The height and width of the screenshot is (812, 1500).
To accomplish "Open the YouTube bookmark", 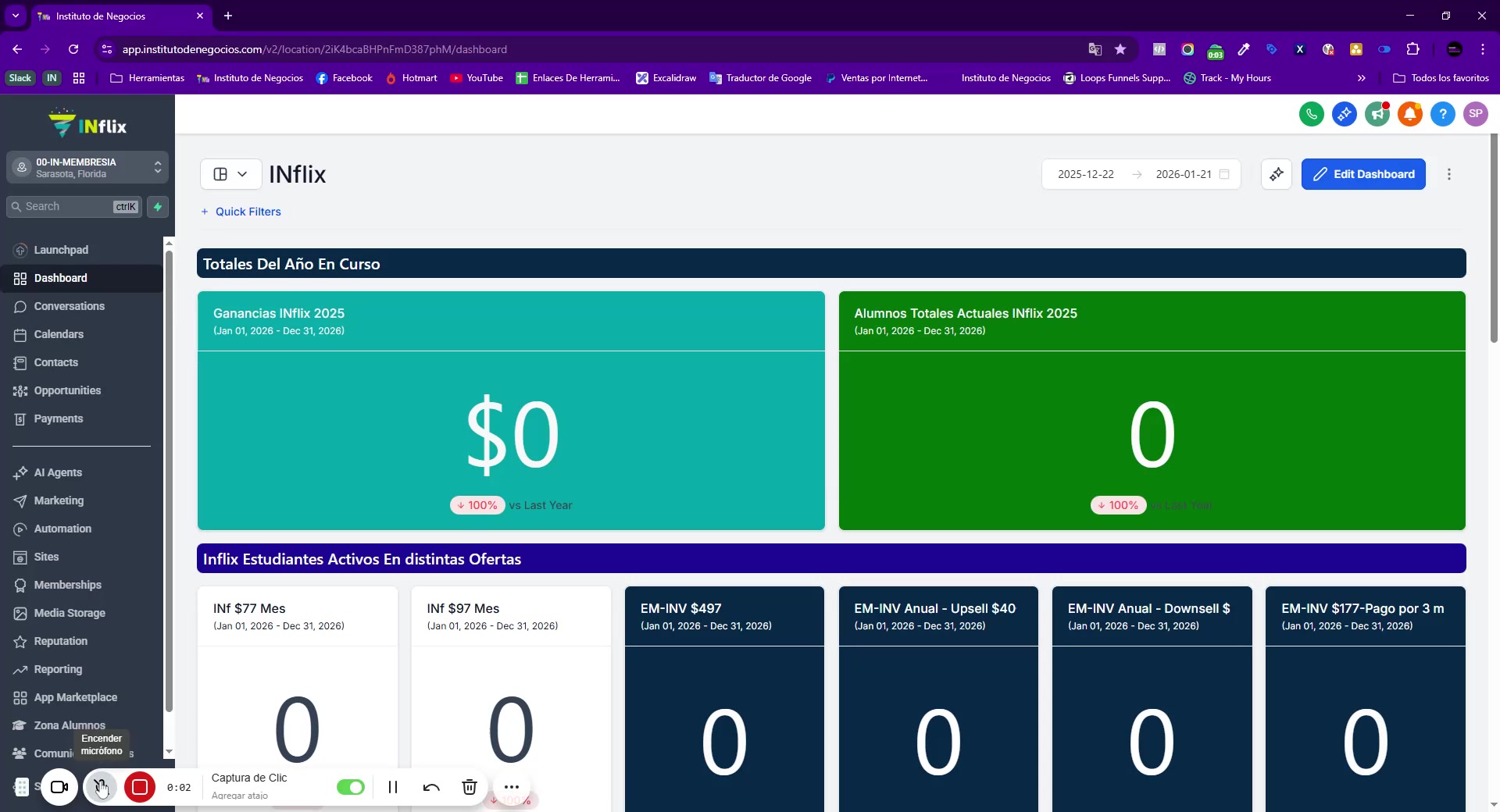I will [x=477, y=78].
